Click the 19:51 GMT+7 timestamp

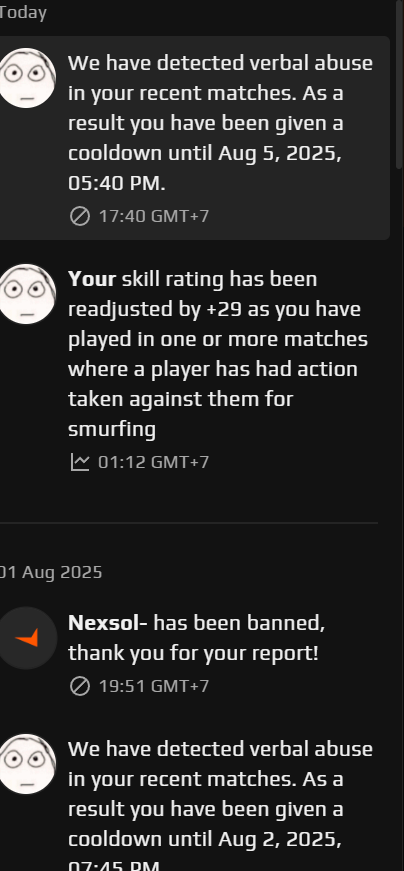click(x=154, y=686)
